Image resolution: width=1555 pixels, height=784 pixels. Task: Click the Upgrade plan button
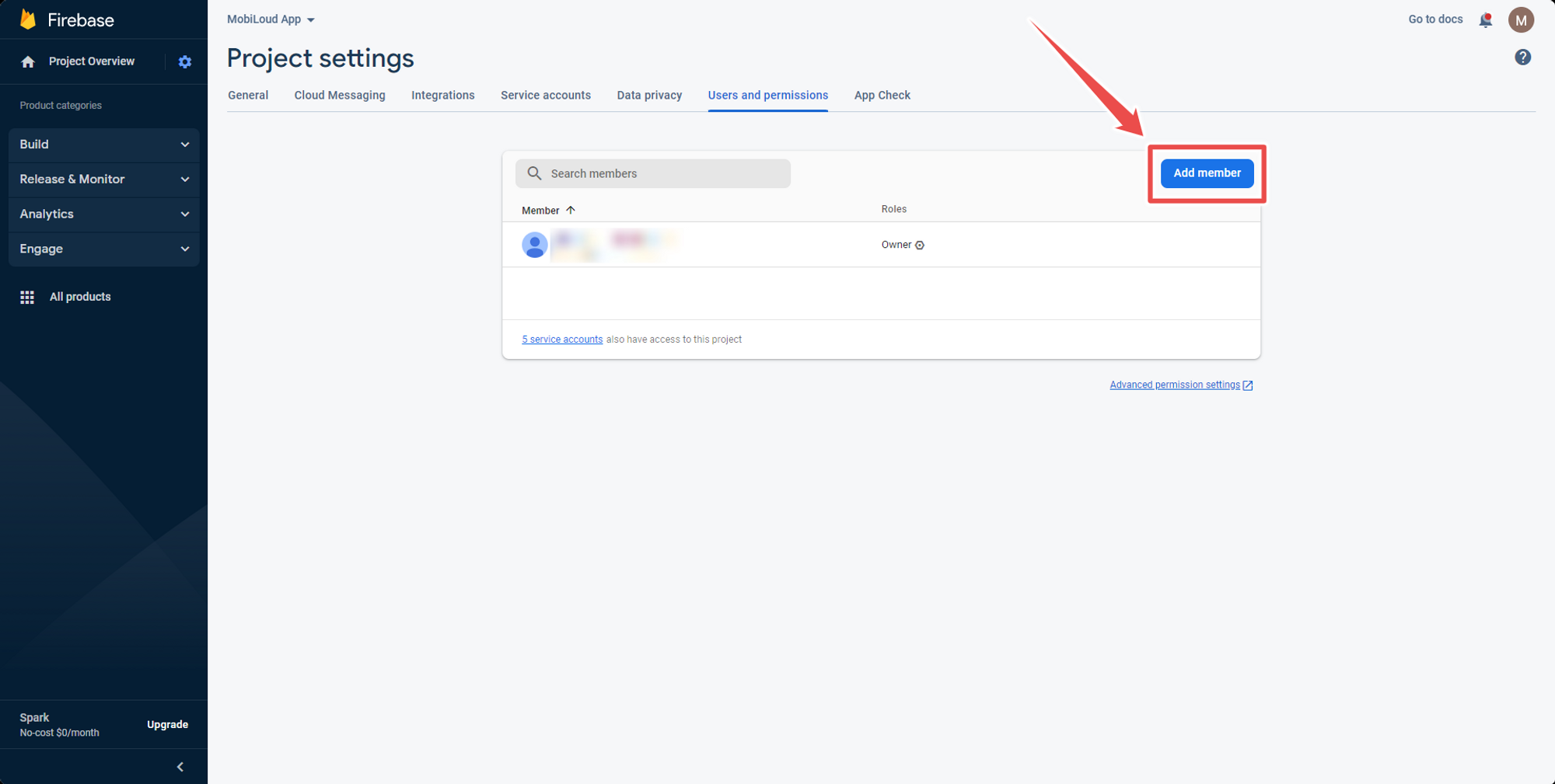click(x=168, y=725)
